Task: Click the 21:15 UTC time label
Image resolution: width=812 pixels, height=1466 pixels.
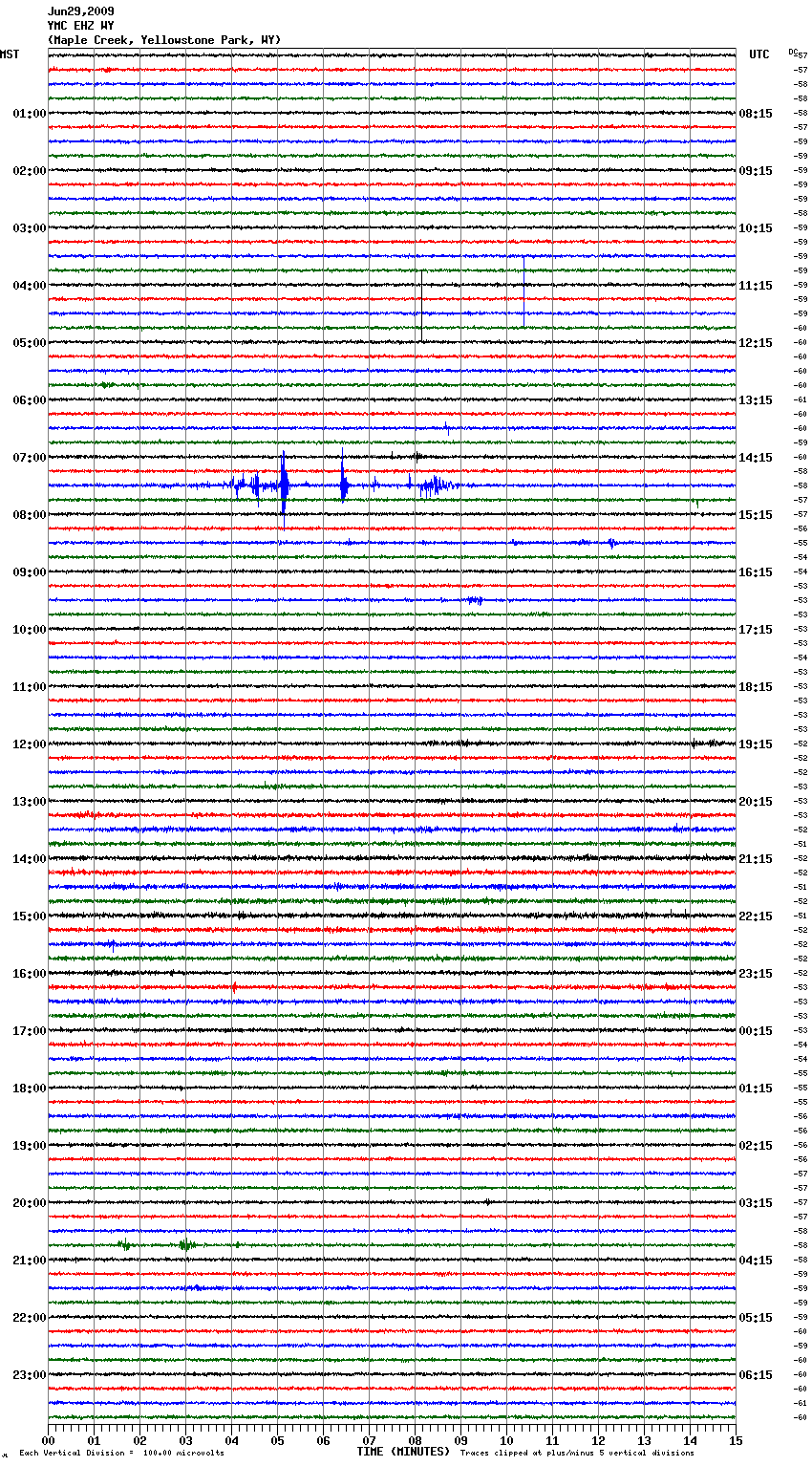Action: pos(756,859)
